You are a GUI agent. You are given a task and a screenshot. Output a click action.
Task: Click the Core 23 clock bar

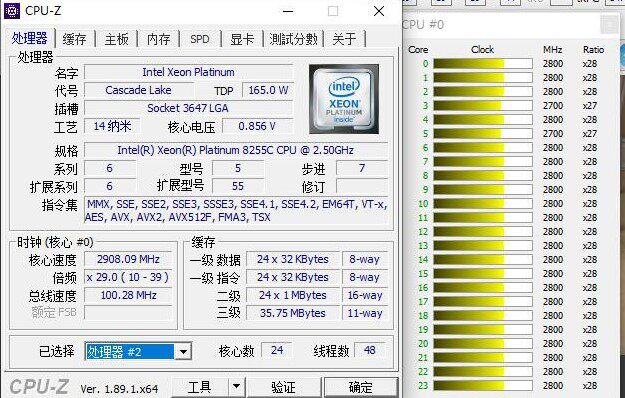483,386
